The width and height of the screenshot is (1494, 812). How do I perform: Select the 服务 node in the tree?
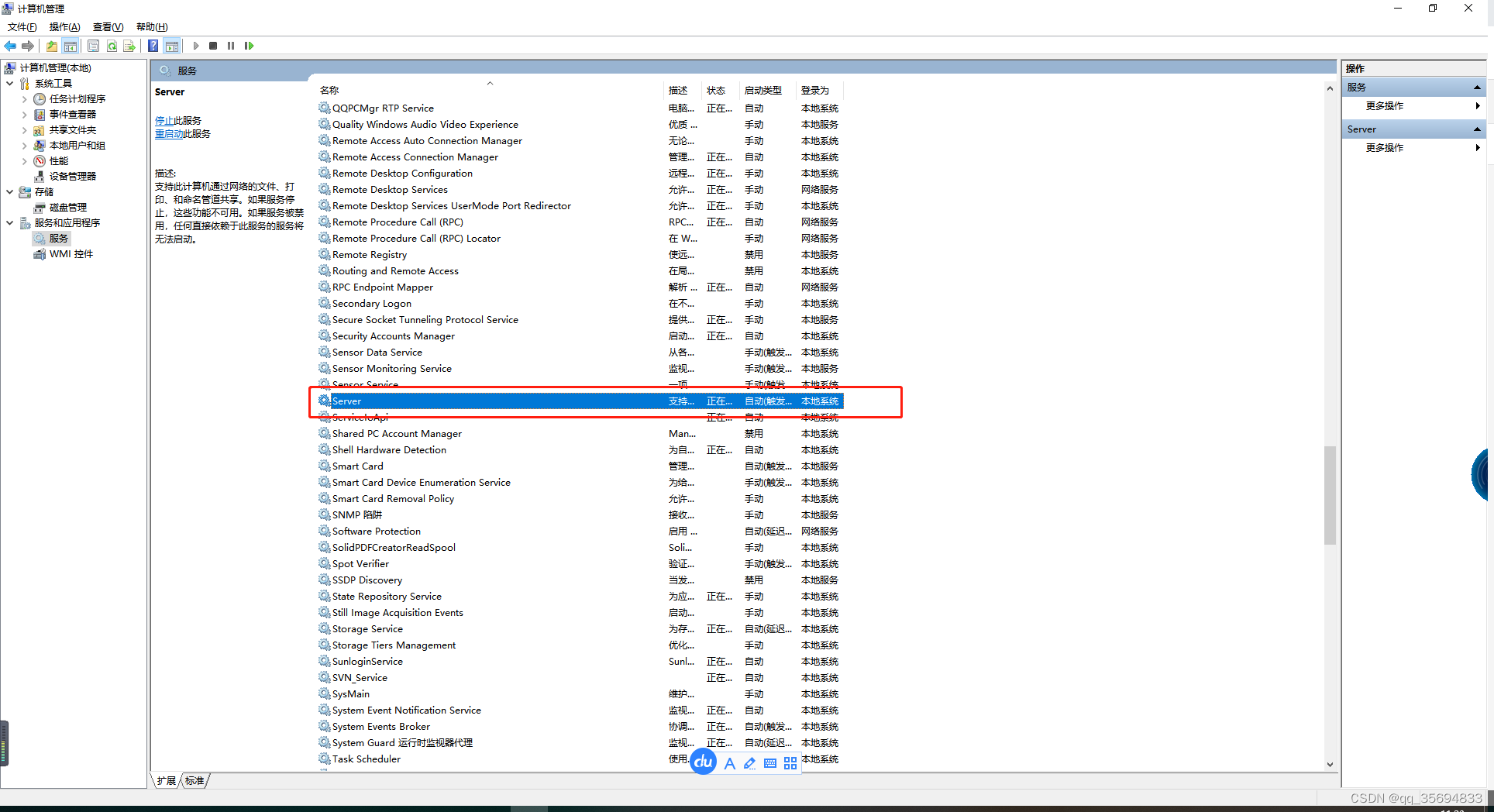point(59,239)
